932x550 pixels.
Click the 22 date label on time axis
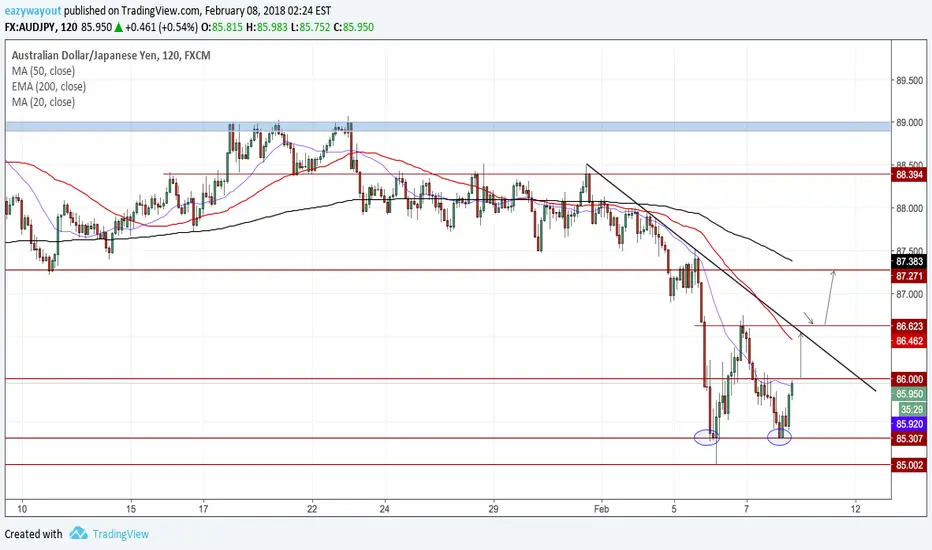[312, 509]
